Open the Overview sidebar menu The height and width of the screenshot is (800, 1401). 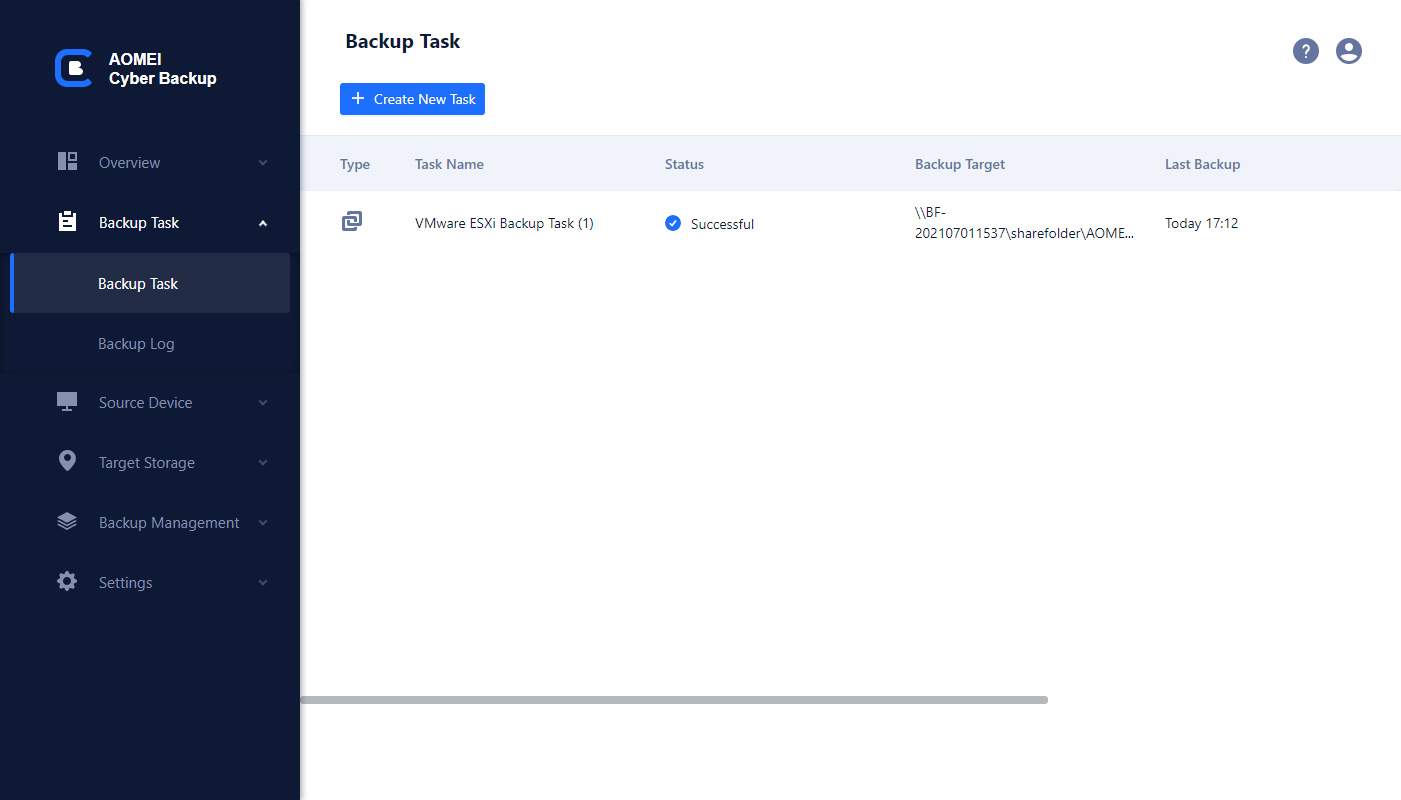click(x=150, y=163)
